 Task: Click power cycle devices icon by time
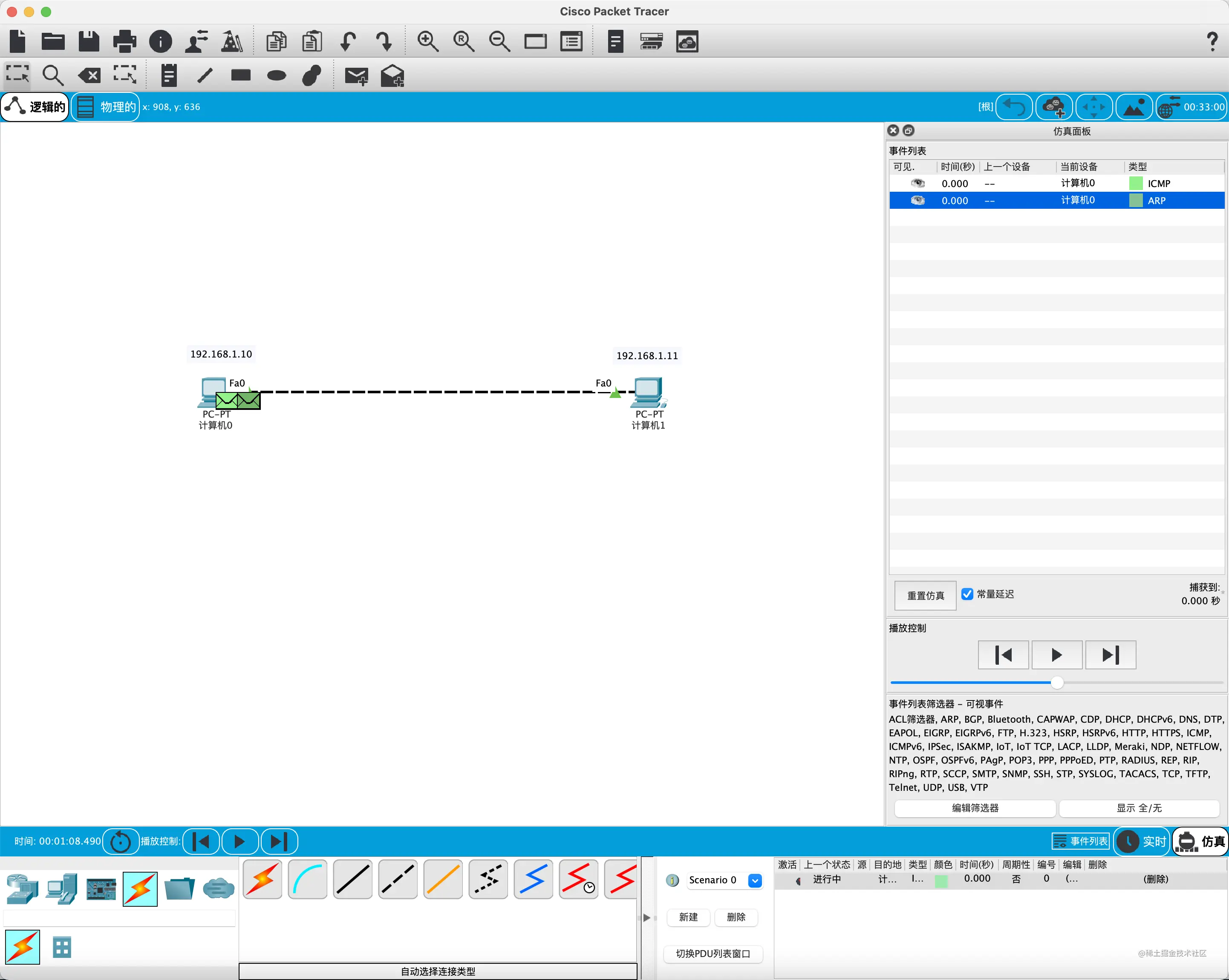coord(120,842)
